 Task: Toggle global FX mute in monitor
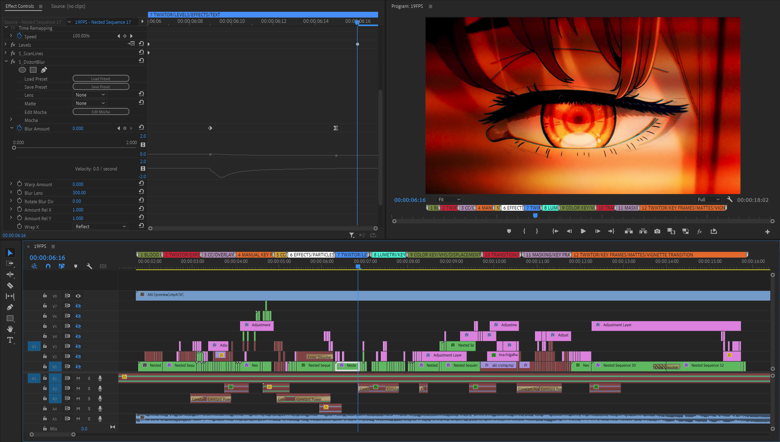click(x=699, y=231)
